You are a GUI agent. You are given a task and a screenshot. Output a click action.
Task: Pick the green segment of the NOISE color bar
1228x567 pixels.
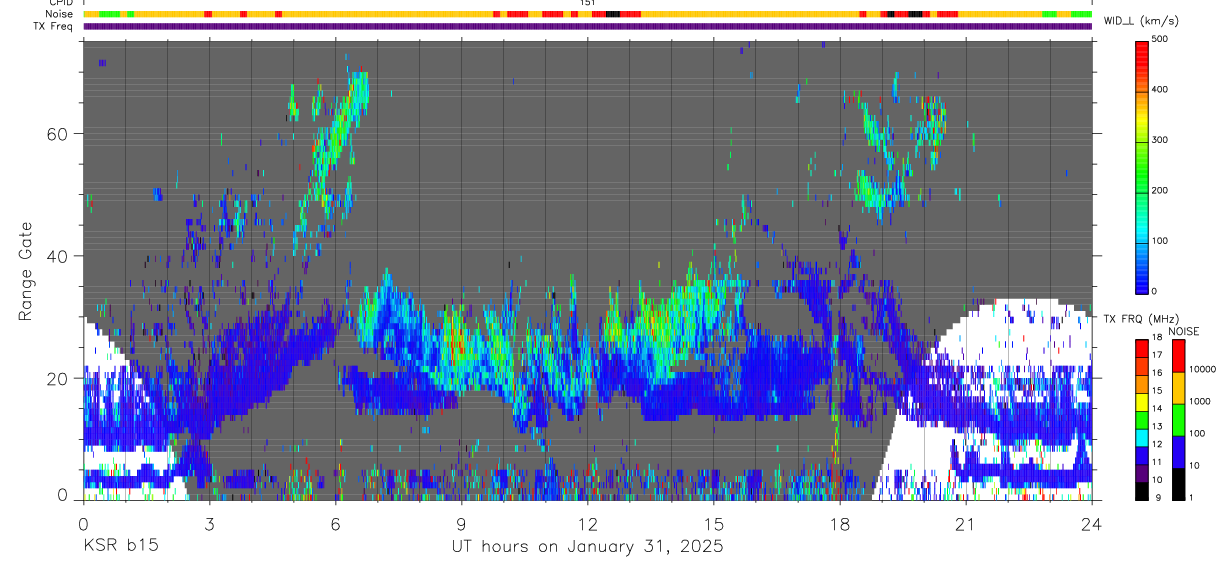coord(1178,419)
